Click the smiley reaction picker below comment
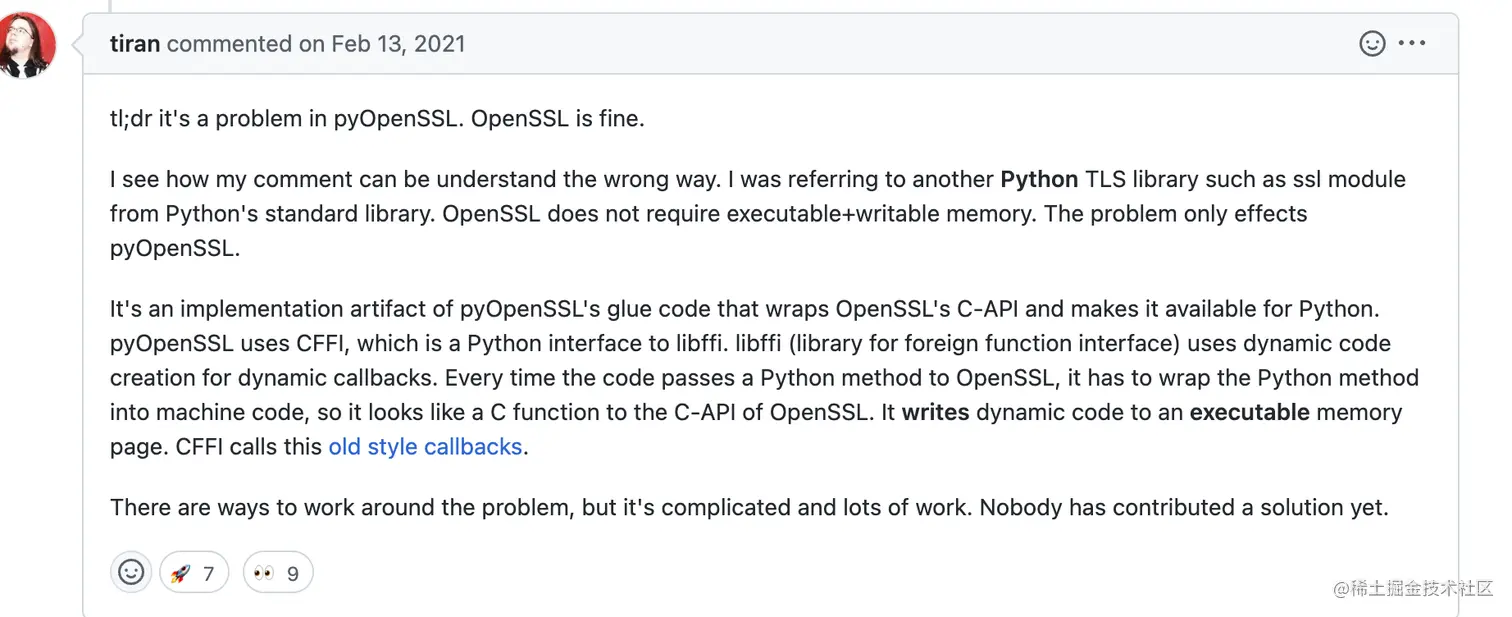 point(131,572)
